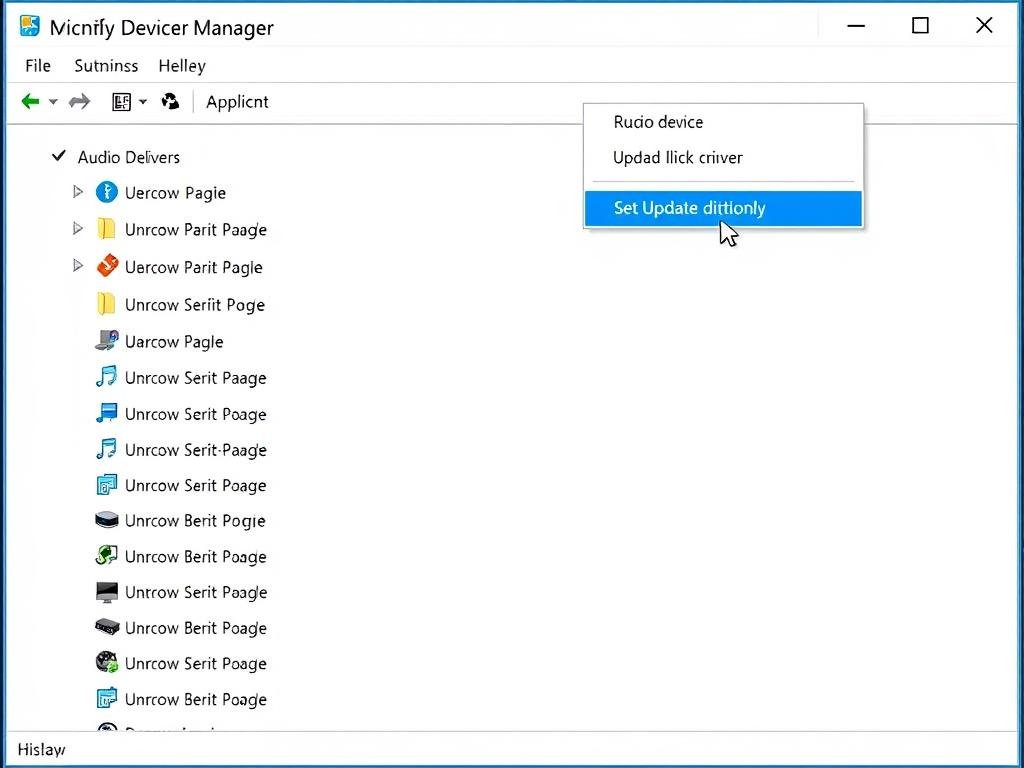Click the yellow folder icon of Unrcow Seriit Poge
This screenshot has width=1024, height=768.
point(106,304)
